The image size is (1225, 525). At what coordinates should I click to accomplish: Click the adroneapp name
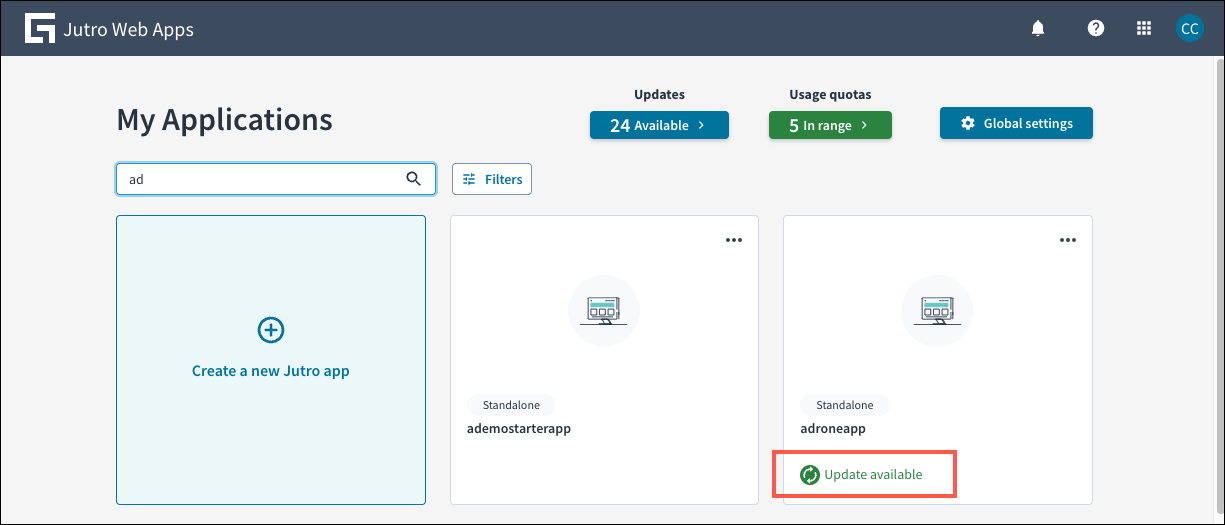(833, 428)
